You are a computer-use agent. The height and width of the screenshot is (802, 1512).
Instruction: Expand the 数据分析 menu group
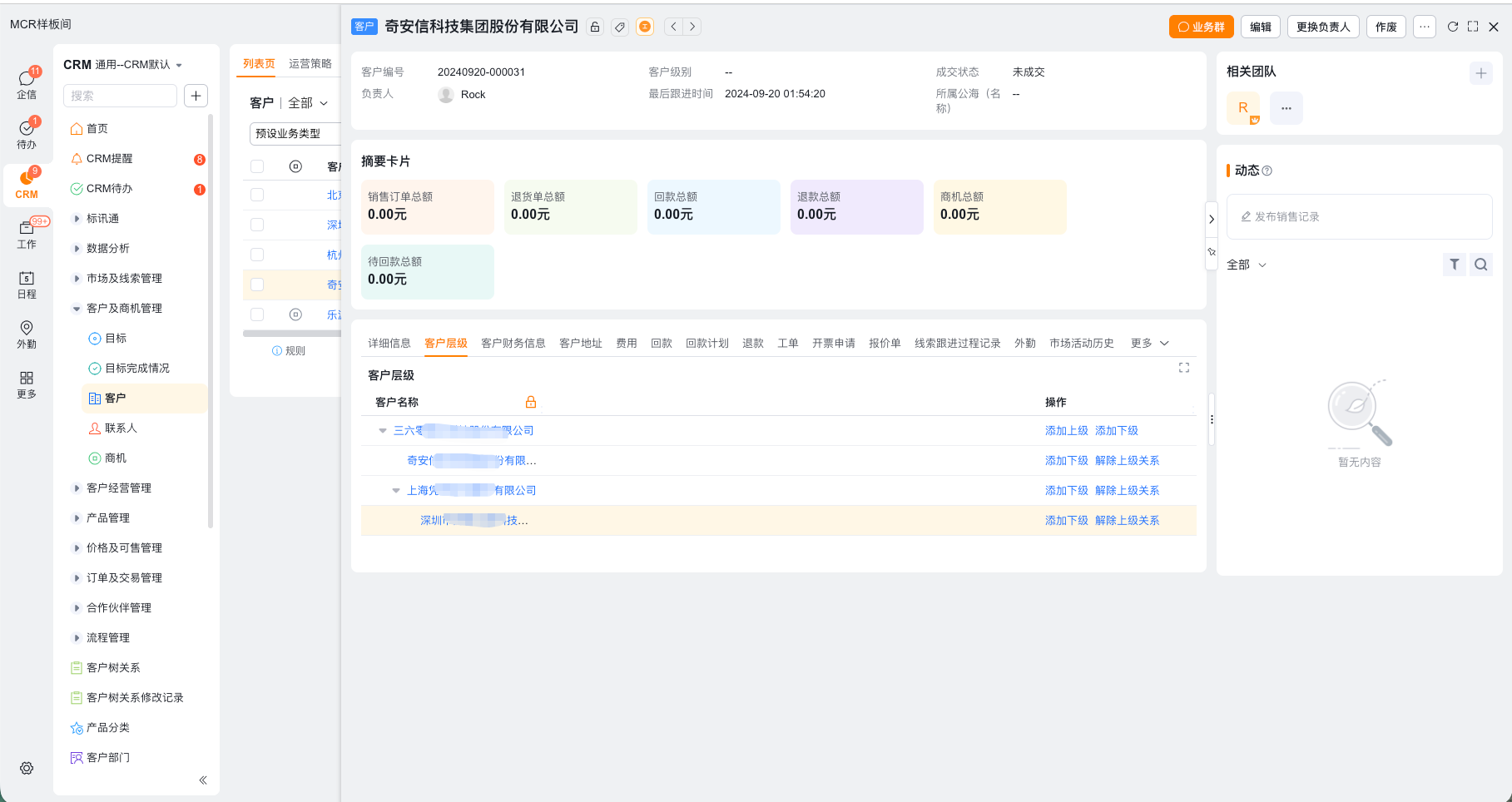(x=77, y=249)
